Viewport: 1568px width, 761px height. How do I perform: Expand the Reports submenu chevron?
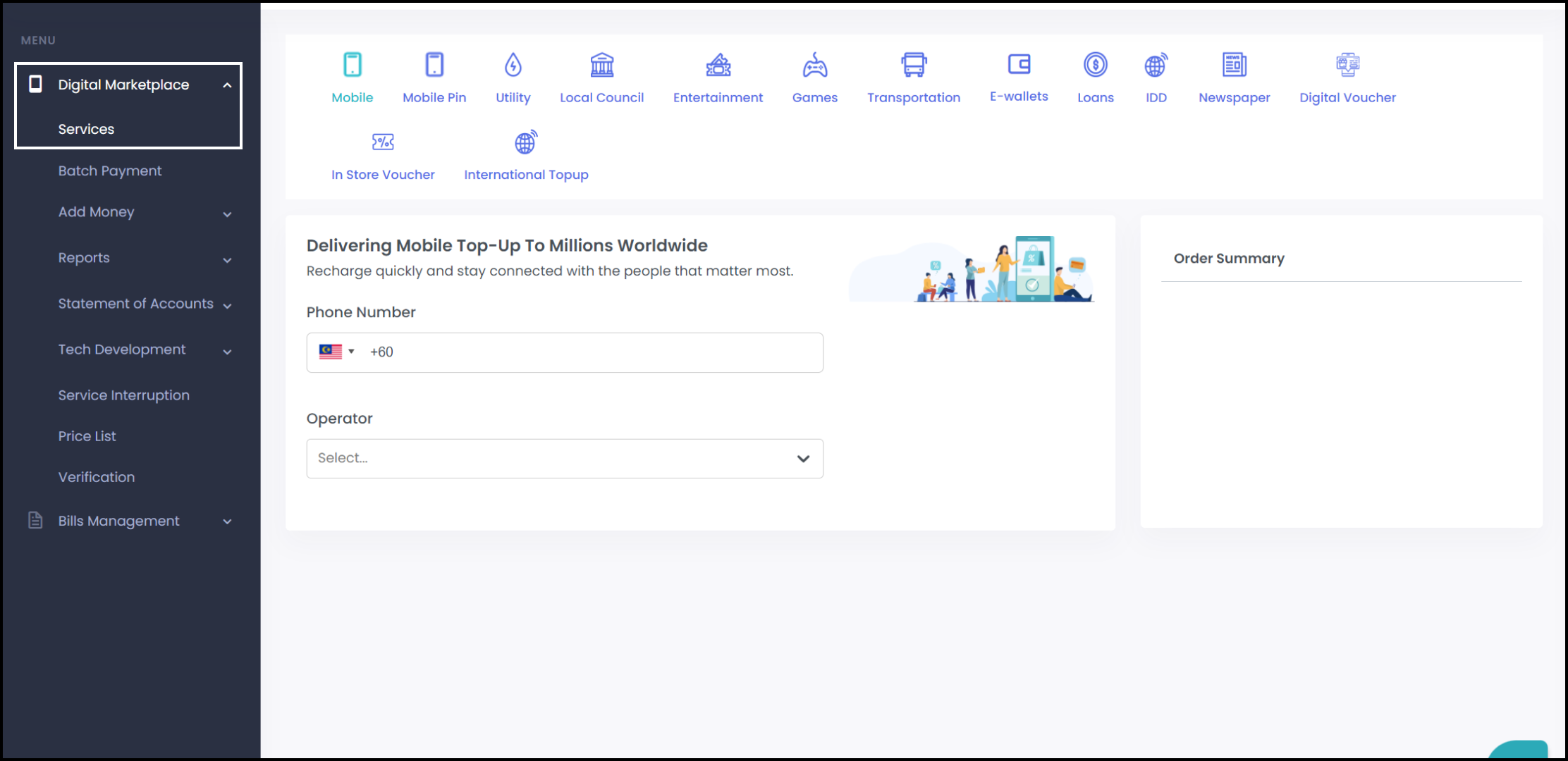[x=227, y=260]
